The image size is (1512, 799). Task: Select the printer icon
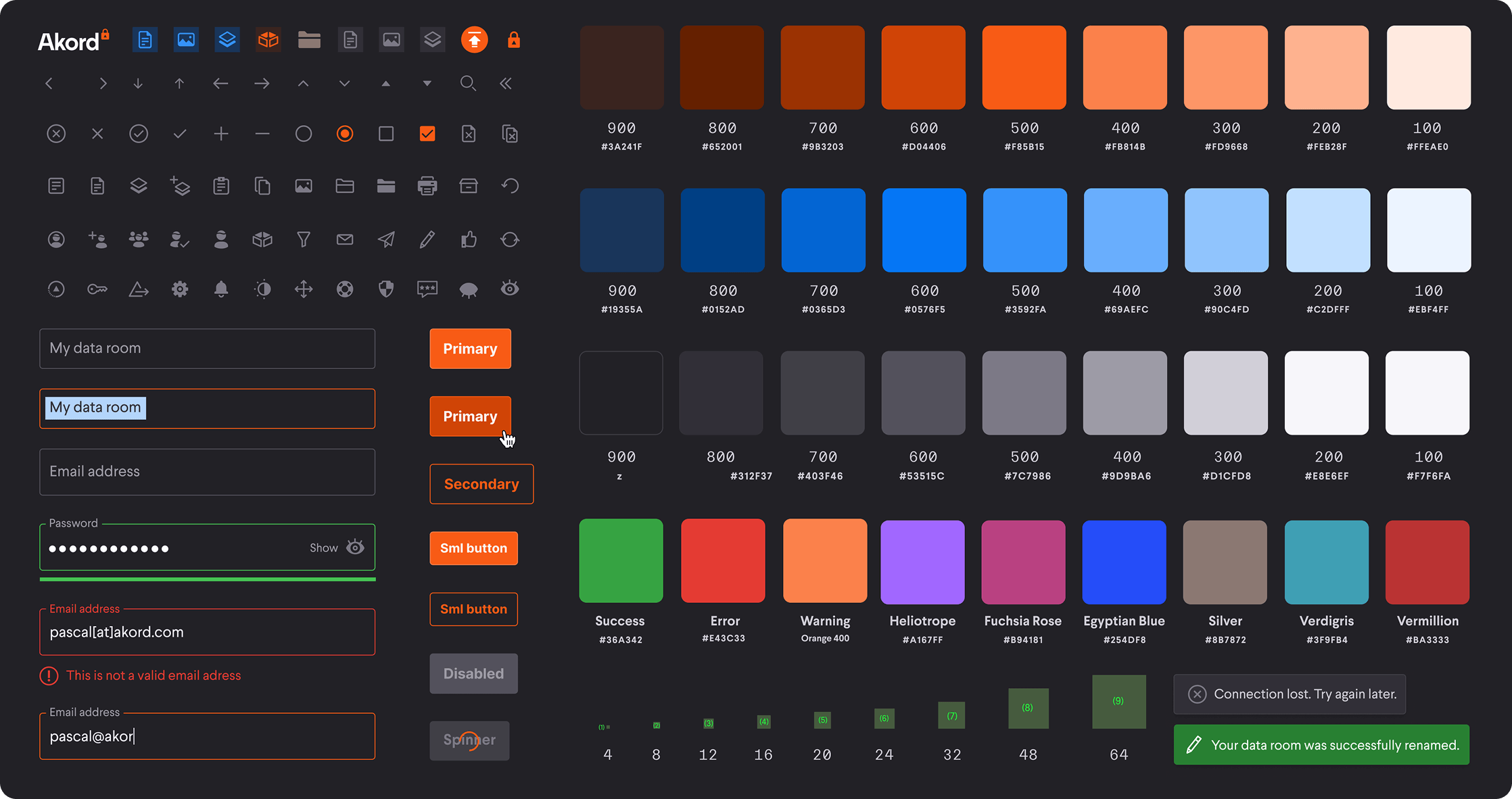click(427, 186)
